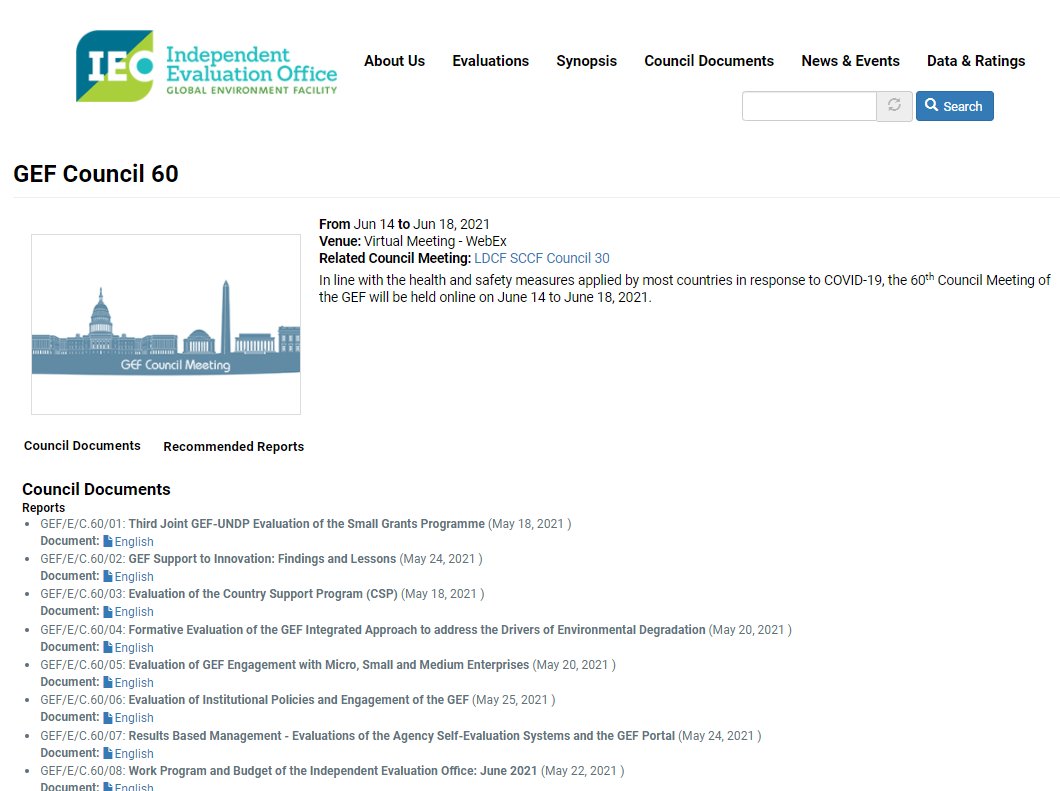Click GEF Support to Innovation title text
1060x791 pixels.
tap(262, 559)
